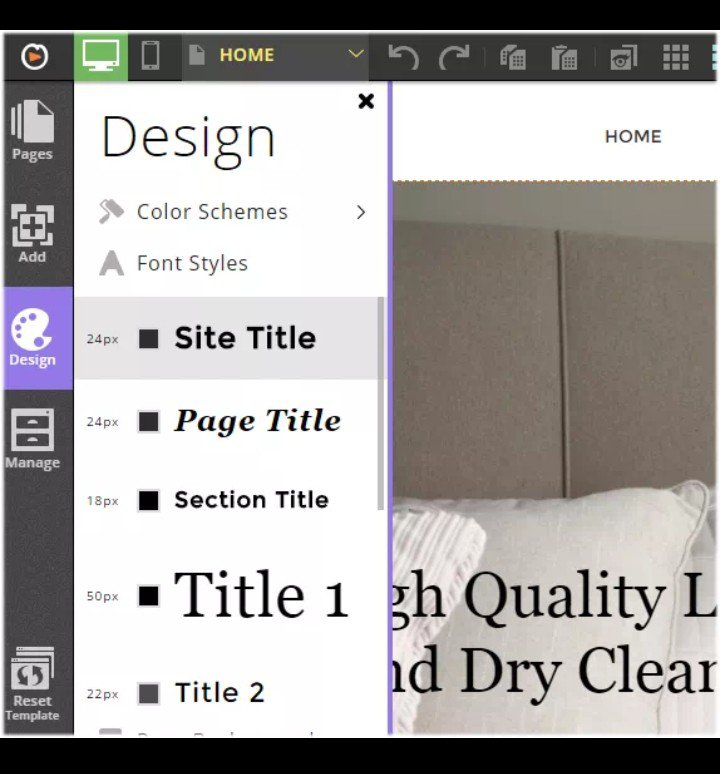
Task: Open the Add elements panel
Action: (32, 234)
